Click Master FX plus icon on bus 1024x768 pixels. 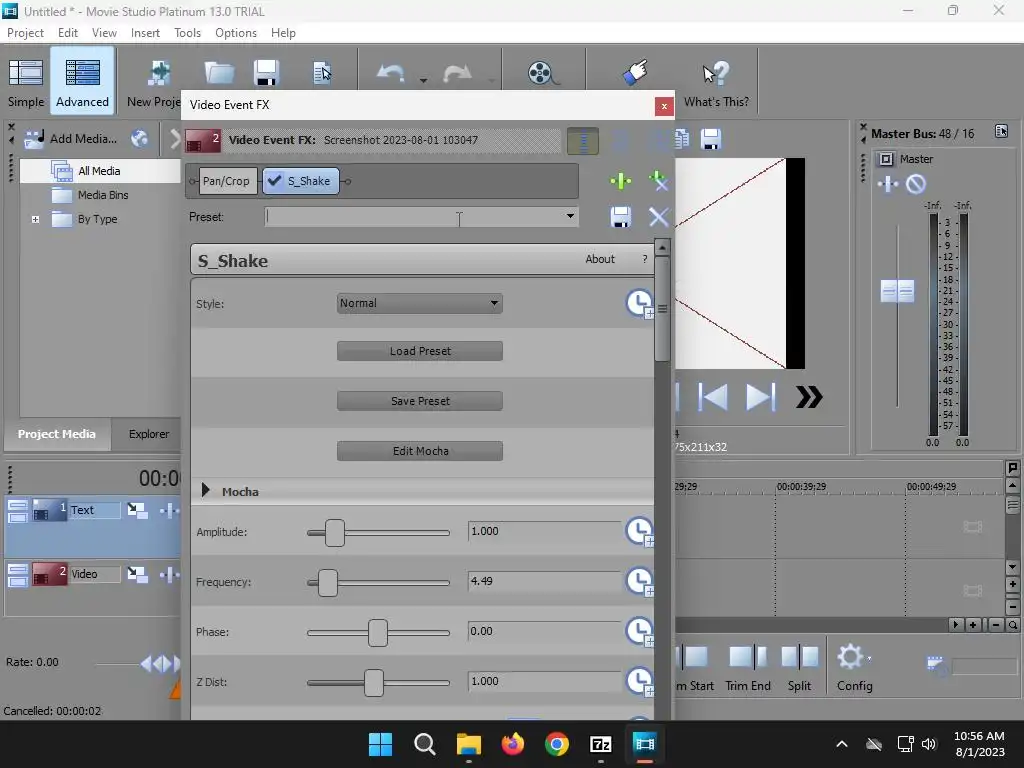click(x=887, y=184)
